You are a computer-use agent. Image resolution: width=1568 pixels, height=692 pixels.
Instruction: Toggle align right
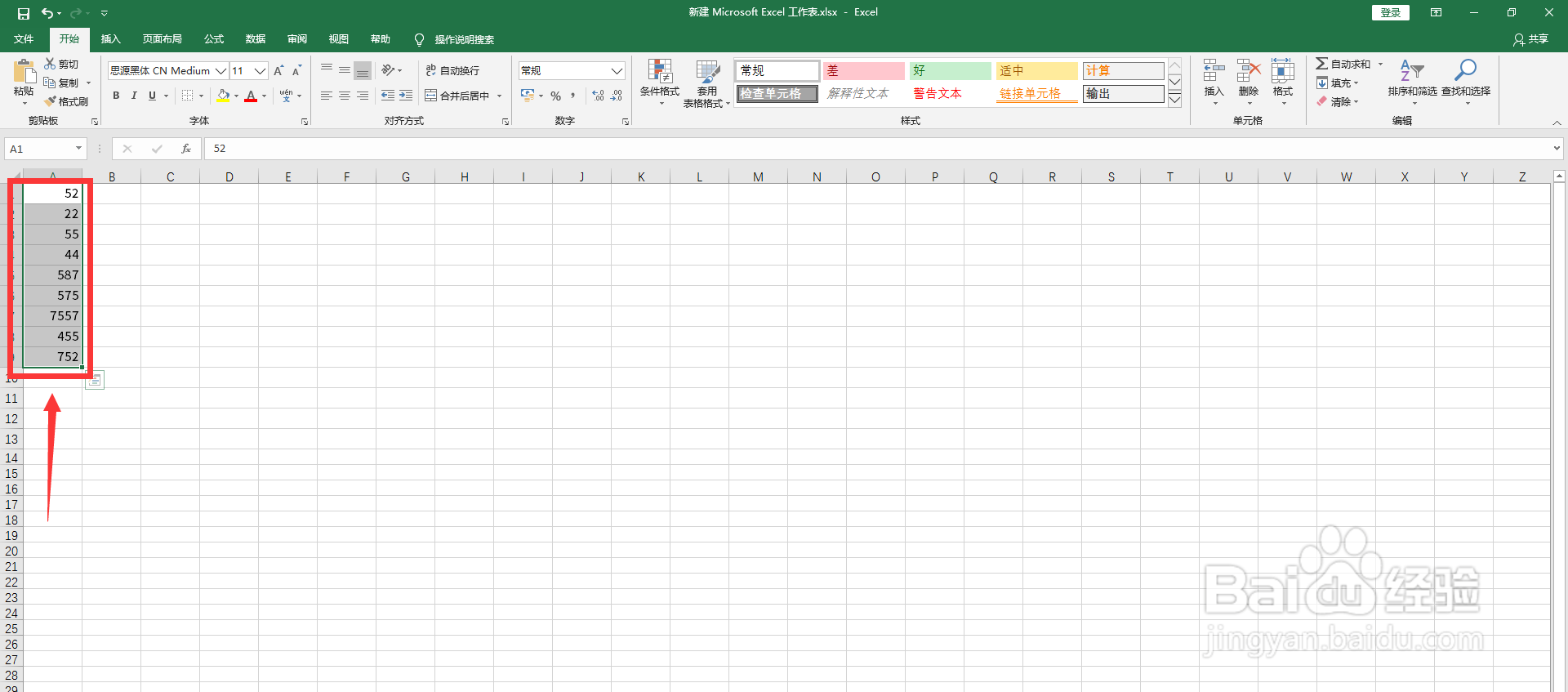[x=363, y=96]
